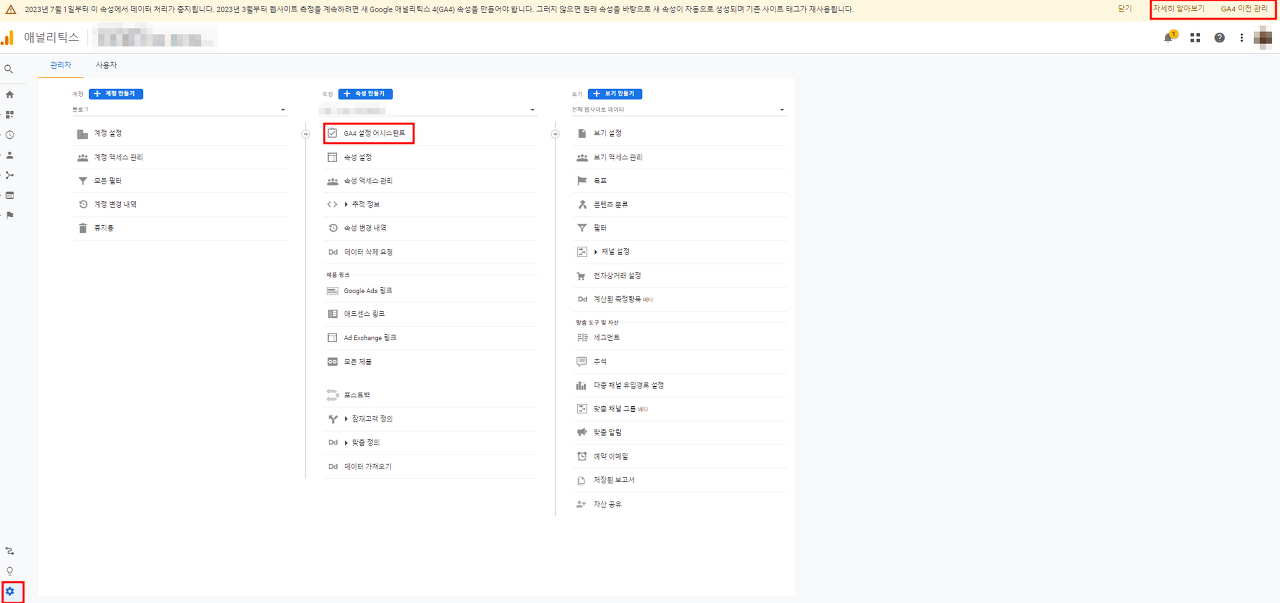
Task: Open the Admin gear icon
Action: click(10, 591)
